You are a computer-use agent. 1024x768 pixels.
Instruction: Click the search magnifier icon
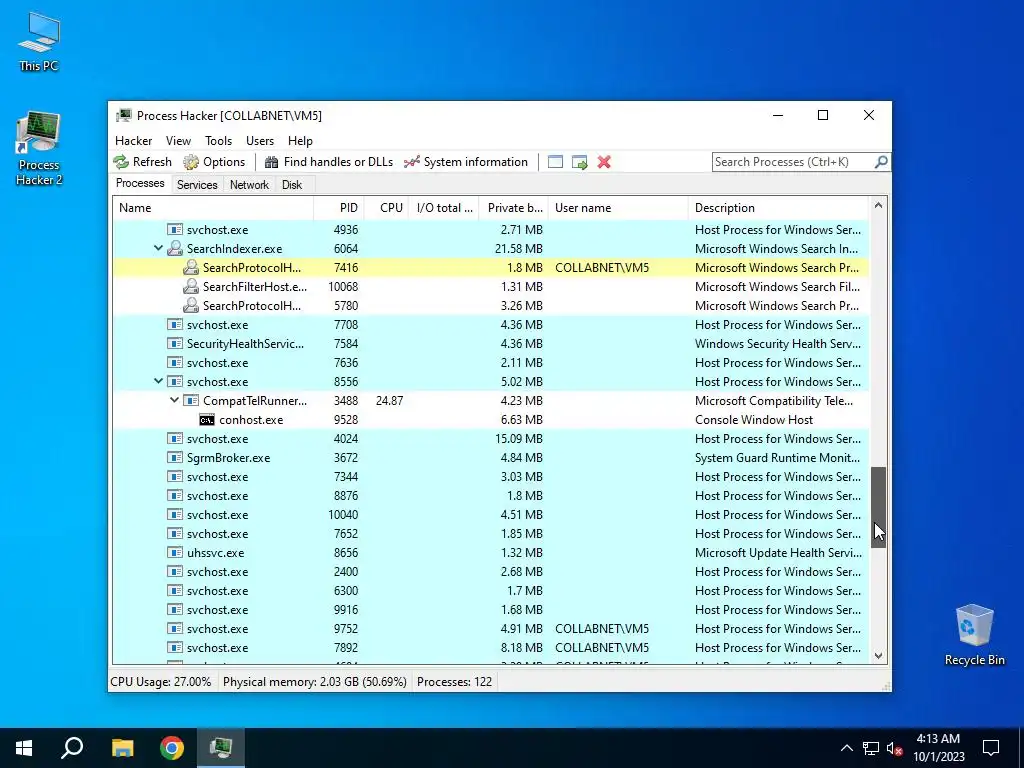pyautogui.click(x=881, y=161)
